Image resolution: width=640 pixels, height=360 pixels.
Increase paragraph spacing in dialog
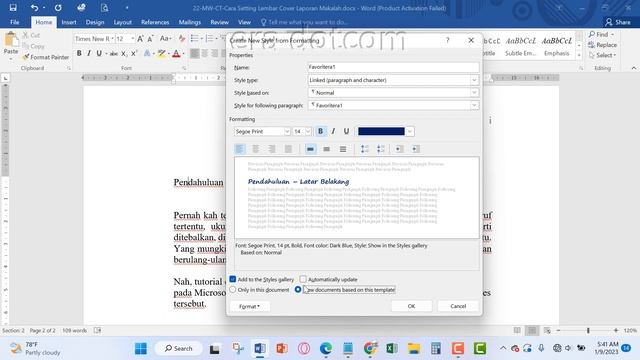point(364,149)
